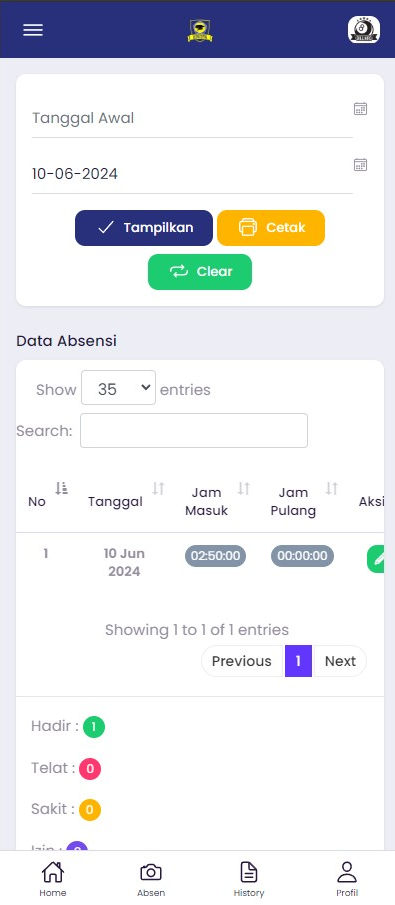Switch to History tab
Screen dimensions: 395x905
(249, 878)
